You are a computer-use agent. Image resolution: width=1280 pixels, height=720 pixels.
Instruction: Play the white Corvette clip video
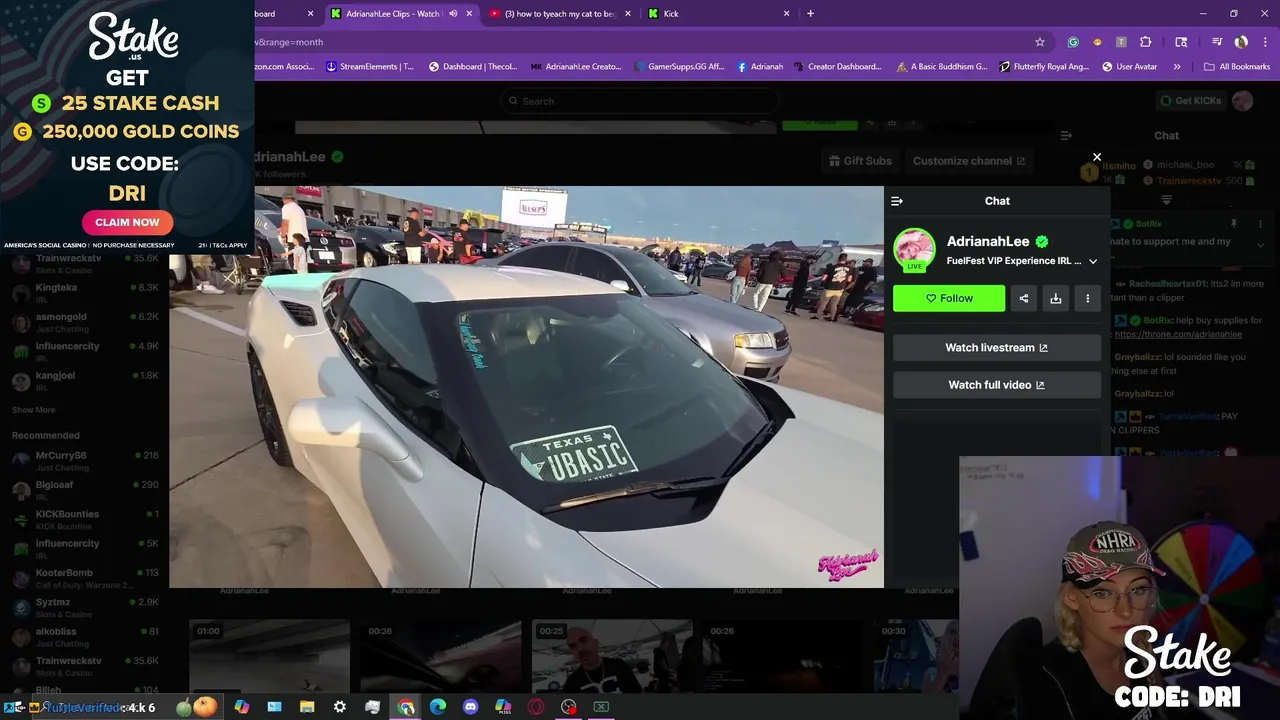coord(526,387)
